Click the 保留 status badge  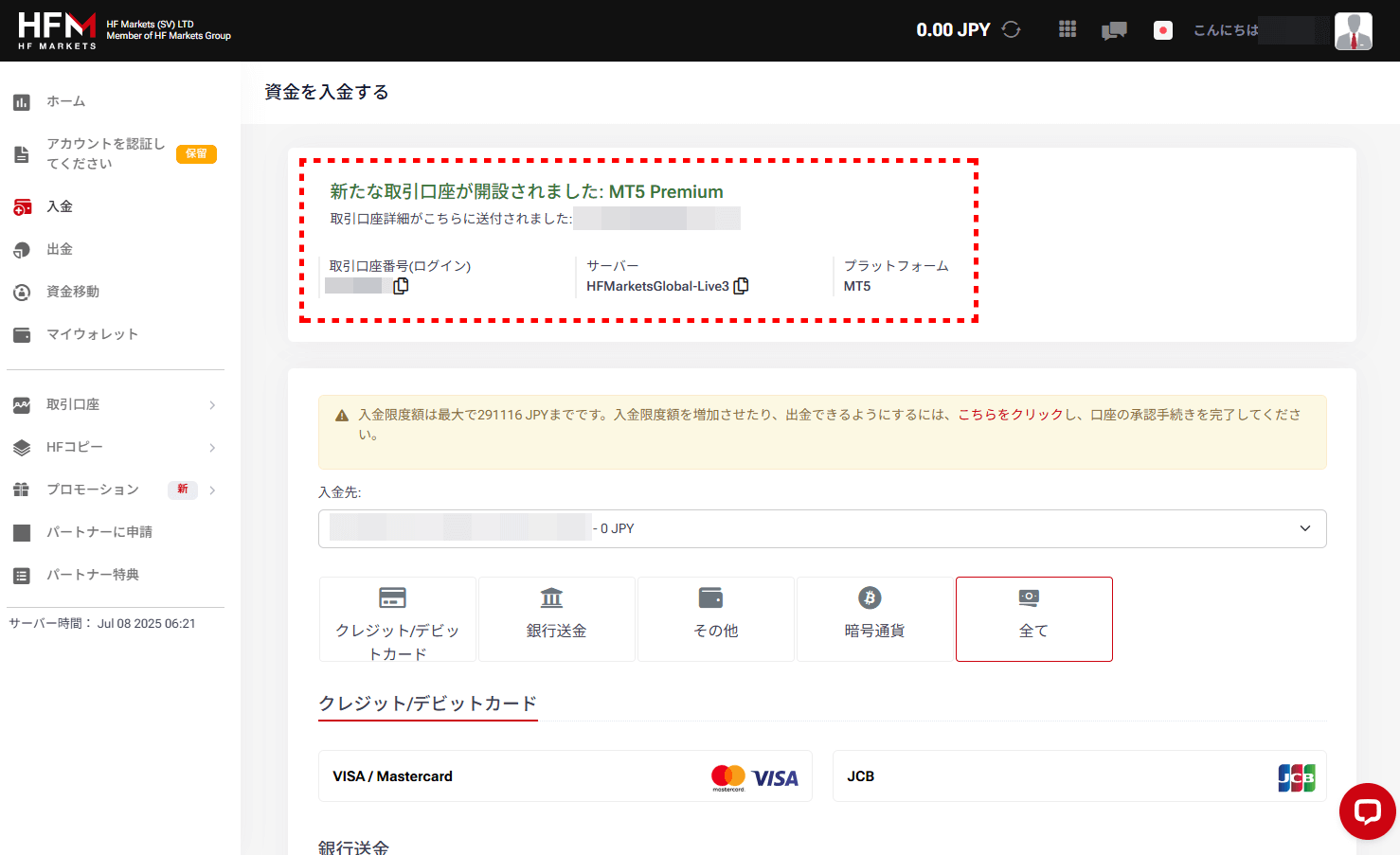tap(196, 153)
